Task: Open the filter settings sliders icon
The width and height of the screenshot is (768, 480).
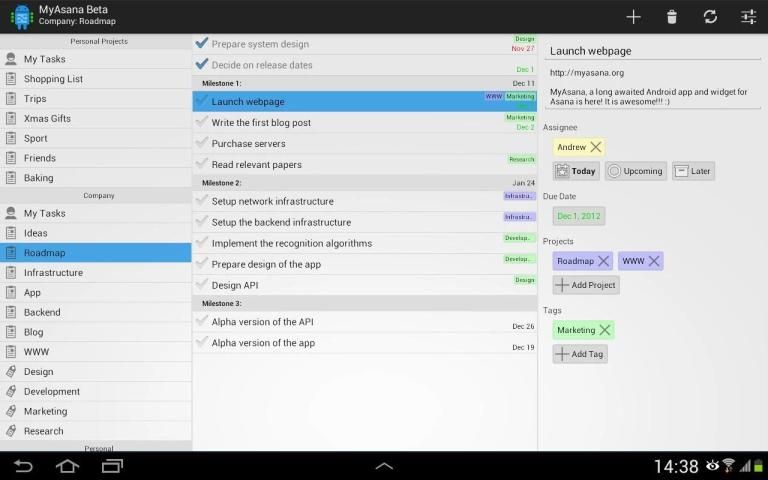Action: (748, 16)
